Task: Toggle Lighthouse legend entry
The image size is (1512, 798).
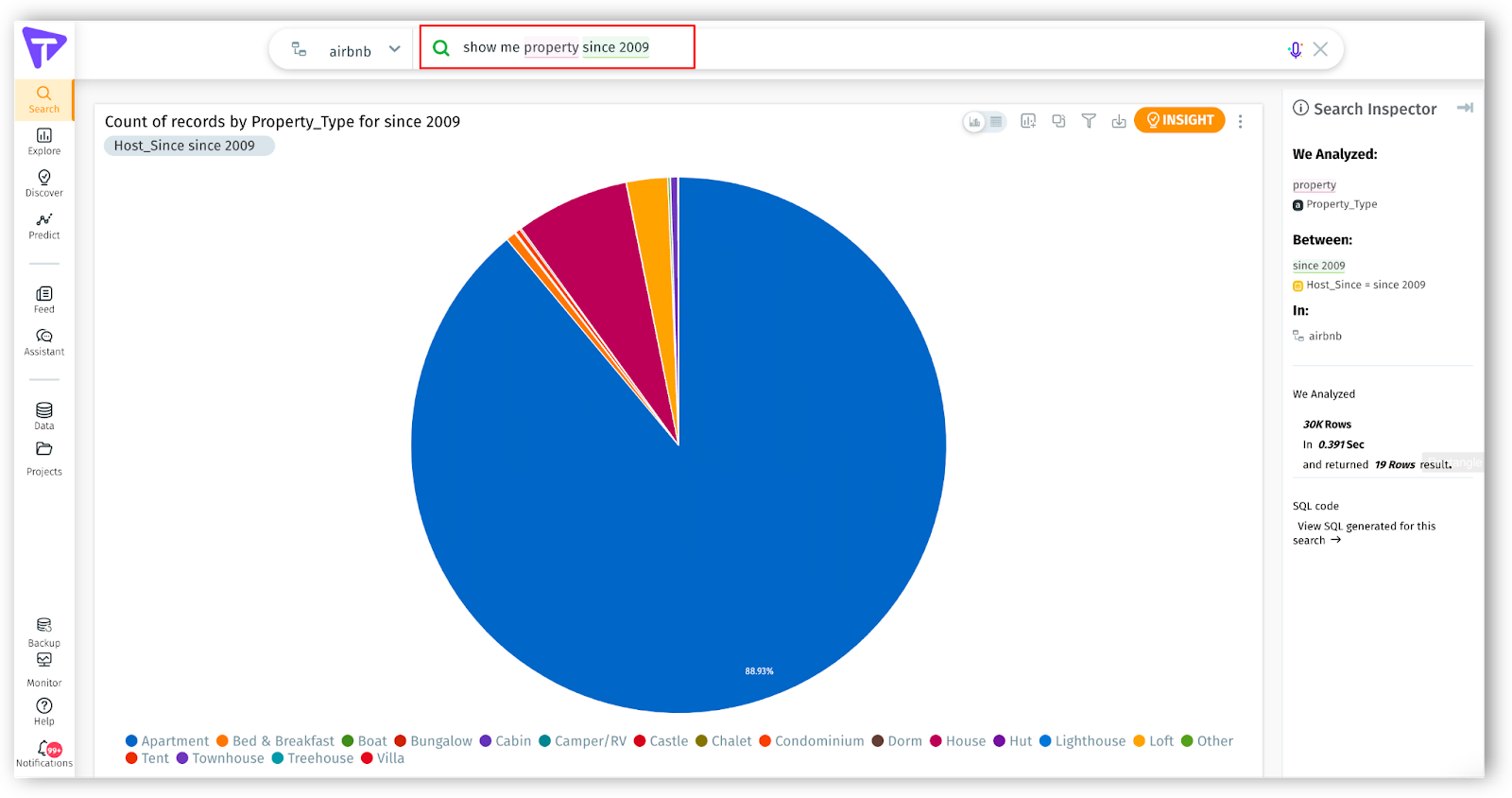Action: (x=1083, y=741)
